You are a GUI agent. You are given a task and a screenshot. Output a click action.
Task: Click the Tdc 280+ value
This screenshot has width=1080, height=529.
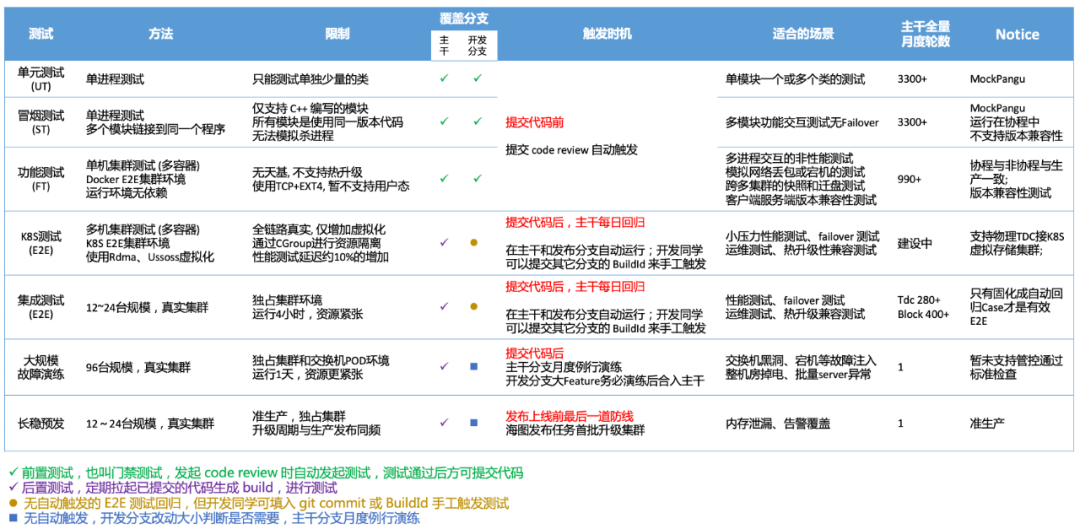pyautogui.click(x=919, y=300)
